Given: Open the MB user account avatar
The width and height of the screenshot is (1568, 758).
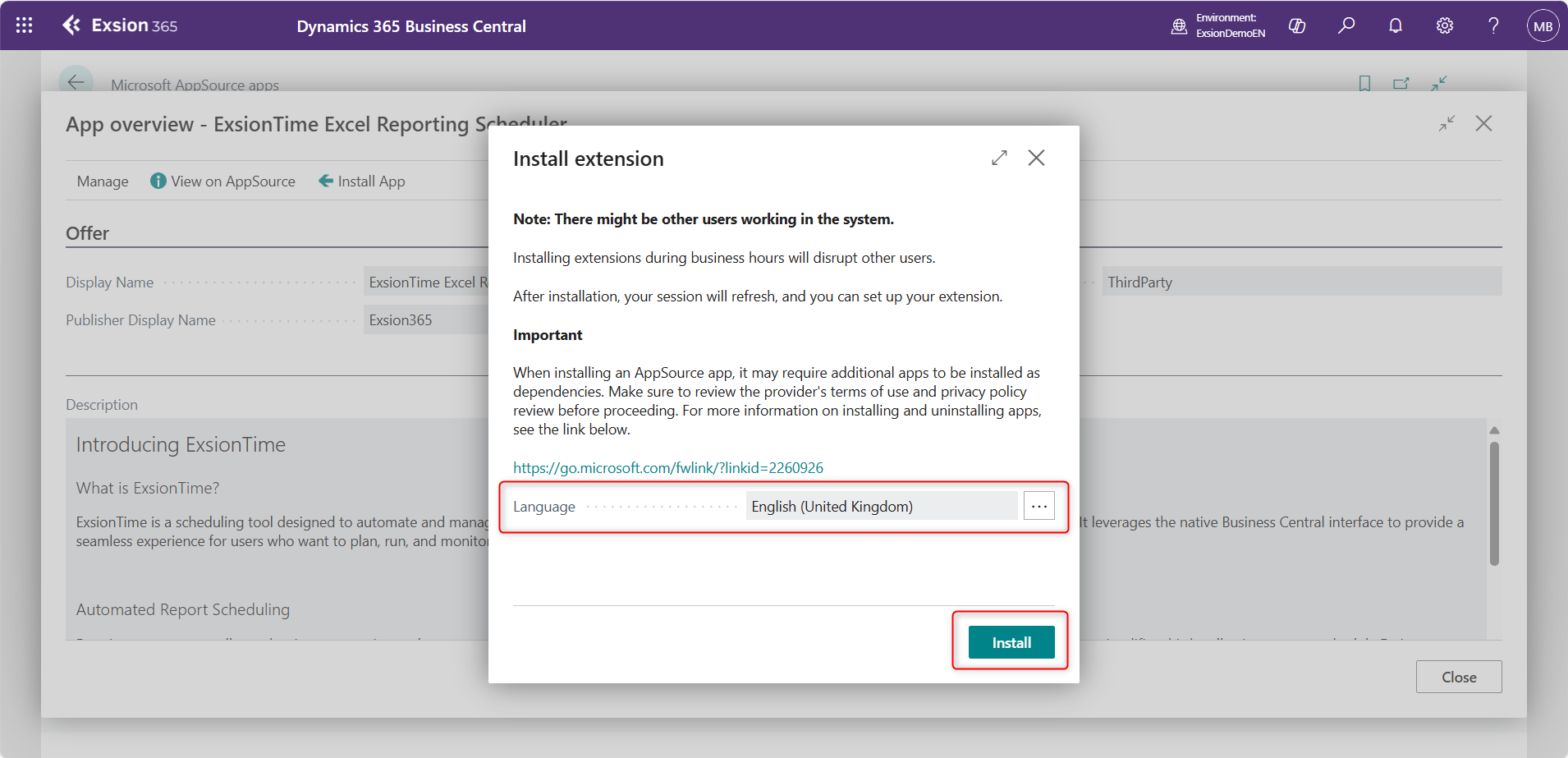Looking at the screenshot, I should (1543, 25).
